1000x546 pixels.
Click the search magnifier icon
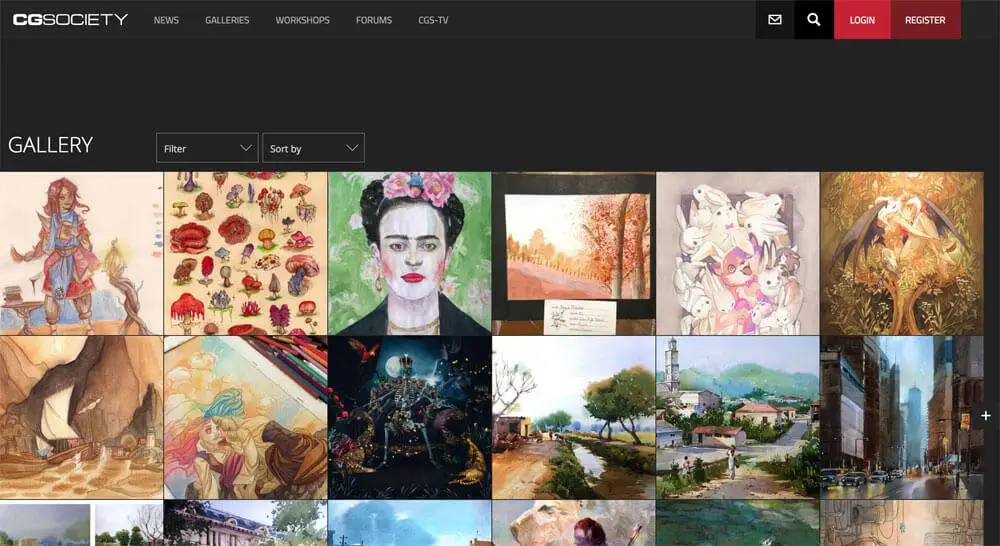[814, 20]
